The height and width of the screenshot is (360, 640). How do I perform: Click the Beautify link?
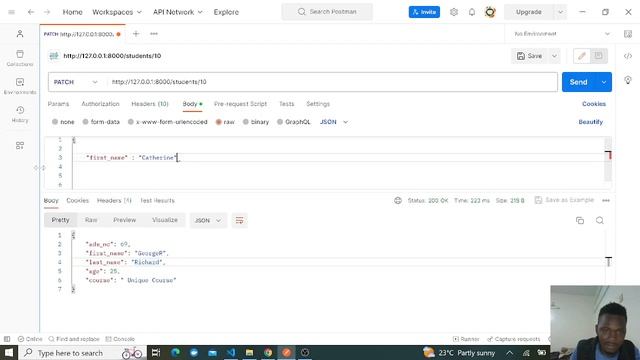pyautogui.click(x=591, y=122)
